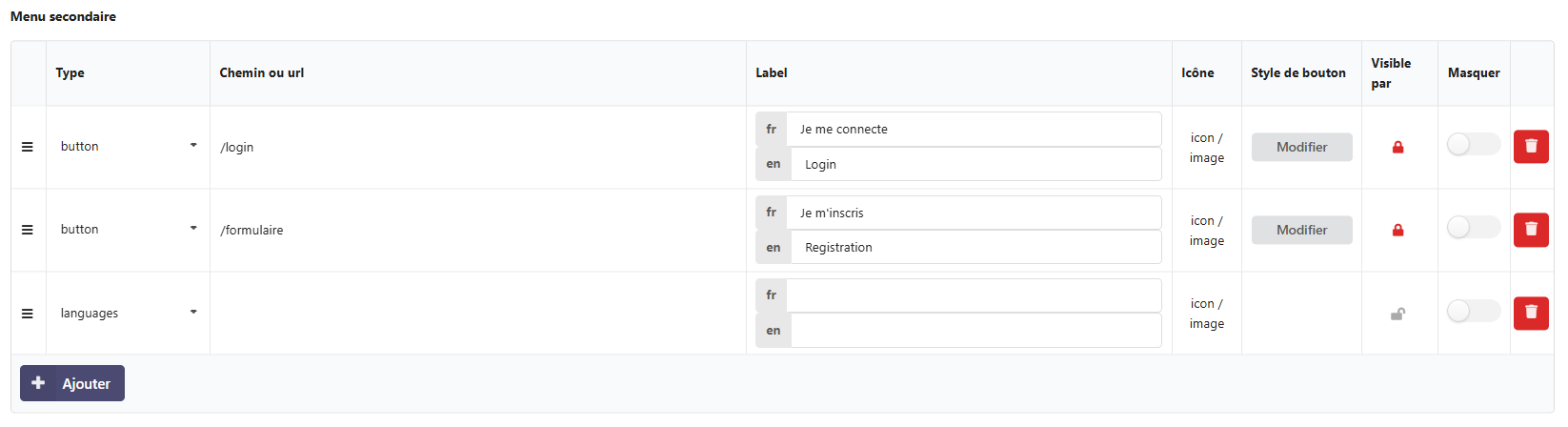This screenshot has width=1568, height=427.
Task: Delete the /login menu entry
Action: pos(1531,146)
